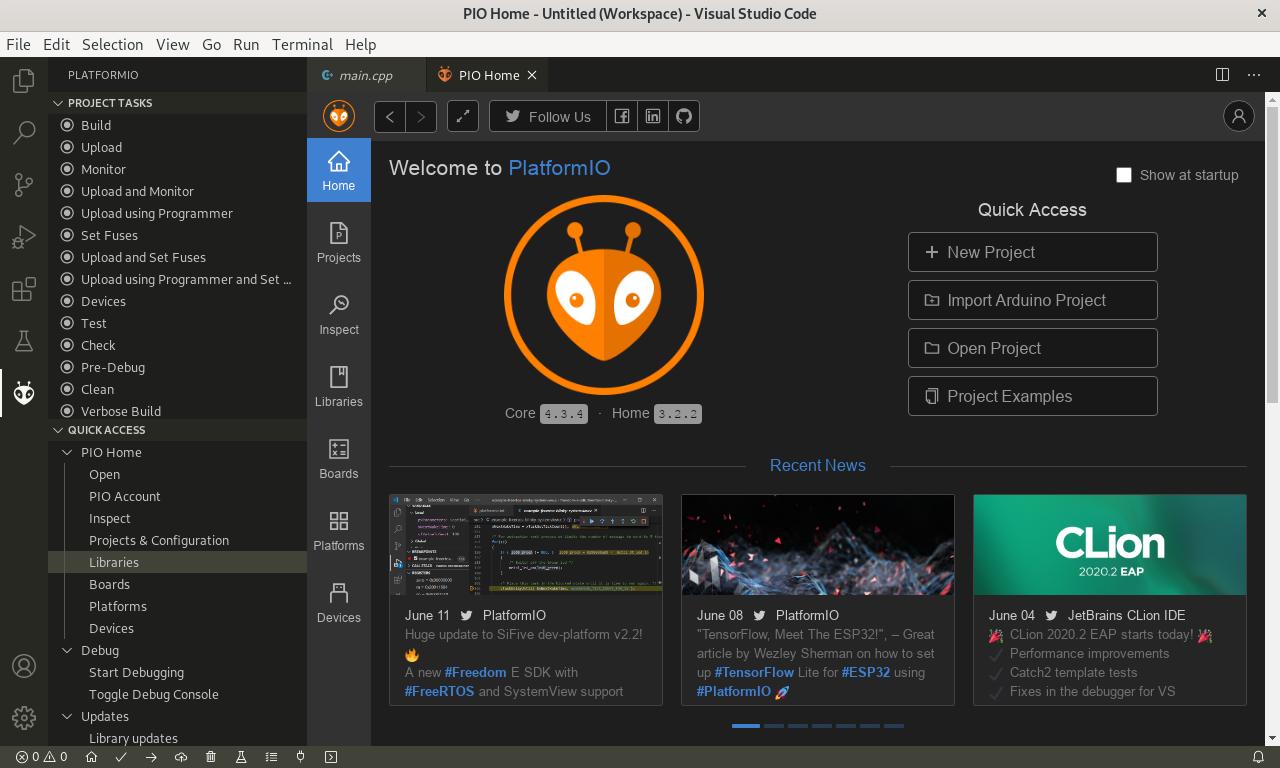
Task: Go back with the left arrow in PIO Home
Action: tap(390, 116)
